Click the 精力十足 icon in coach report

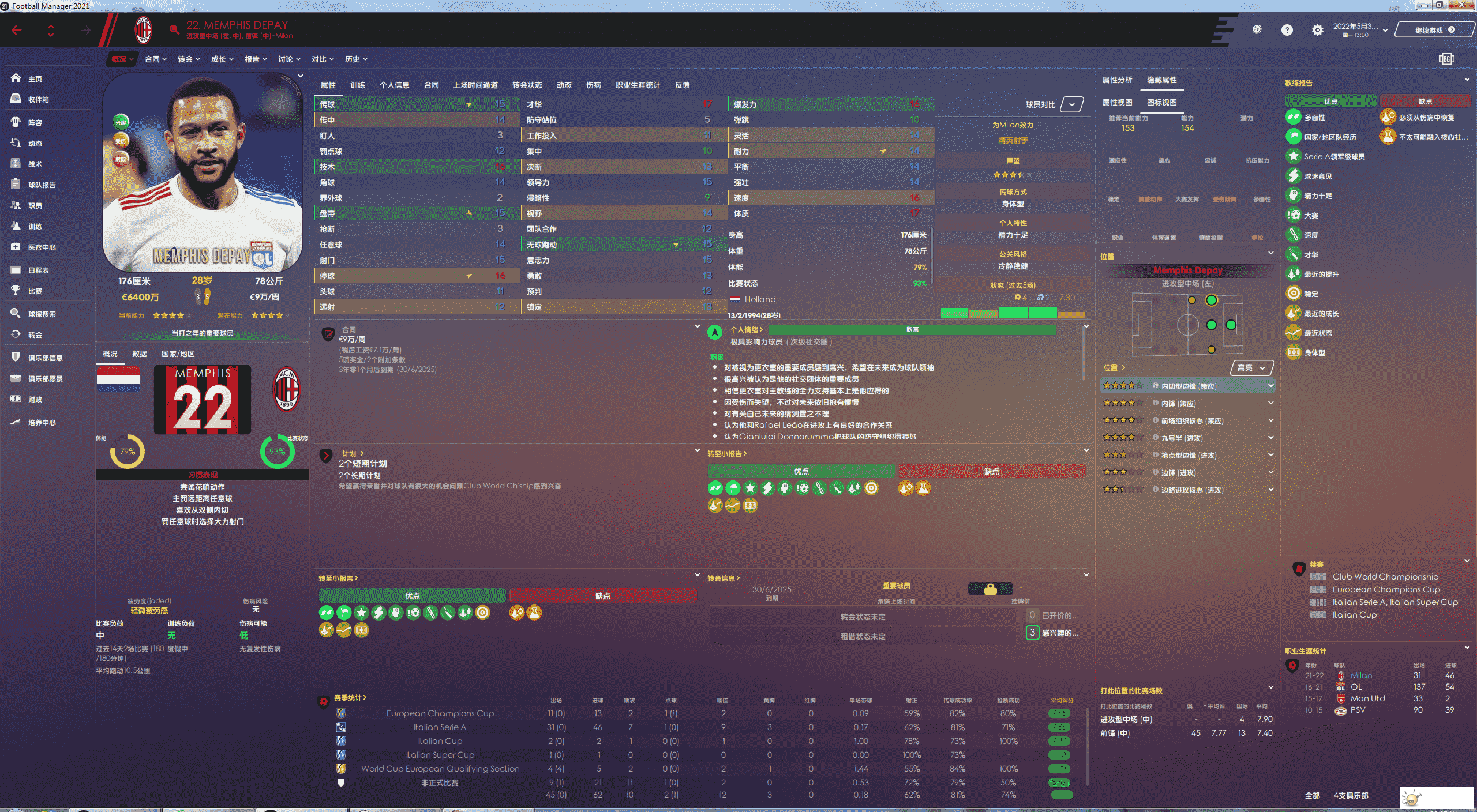[x=1293, y=196]
